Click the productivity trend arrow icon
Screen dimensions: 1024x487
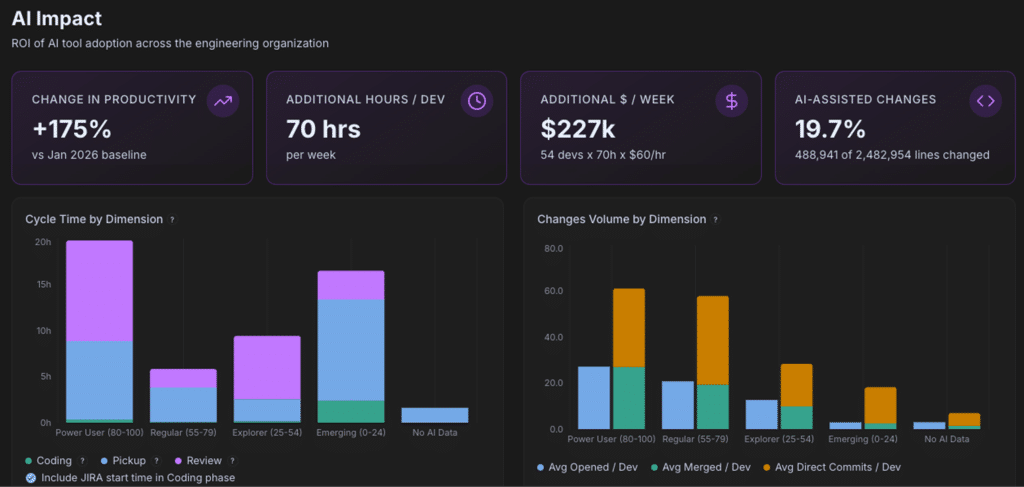point(223,101)
